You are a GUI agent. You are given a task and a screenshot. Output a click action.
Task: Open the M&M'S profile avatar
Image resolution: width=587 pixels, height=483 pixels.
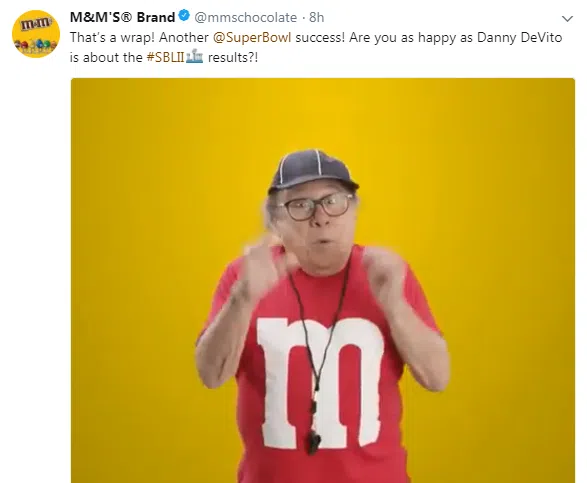(36, 34)
